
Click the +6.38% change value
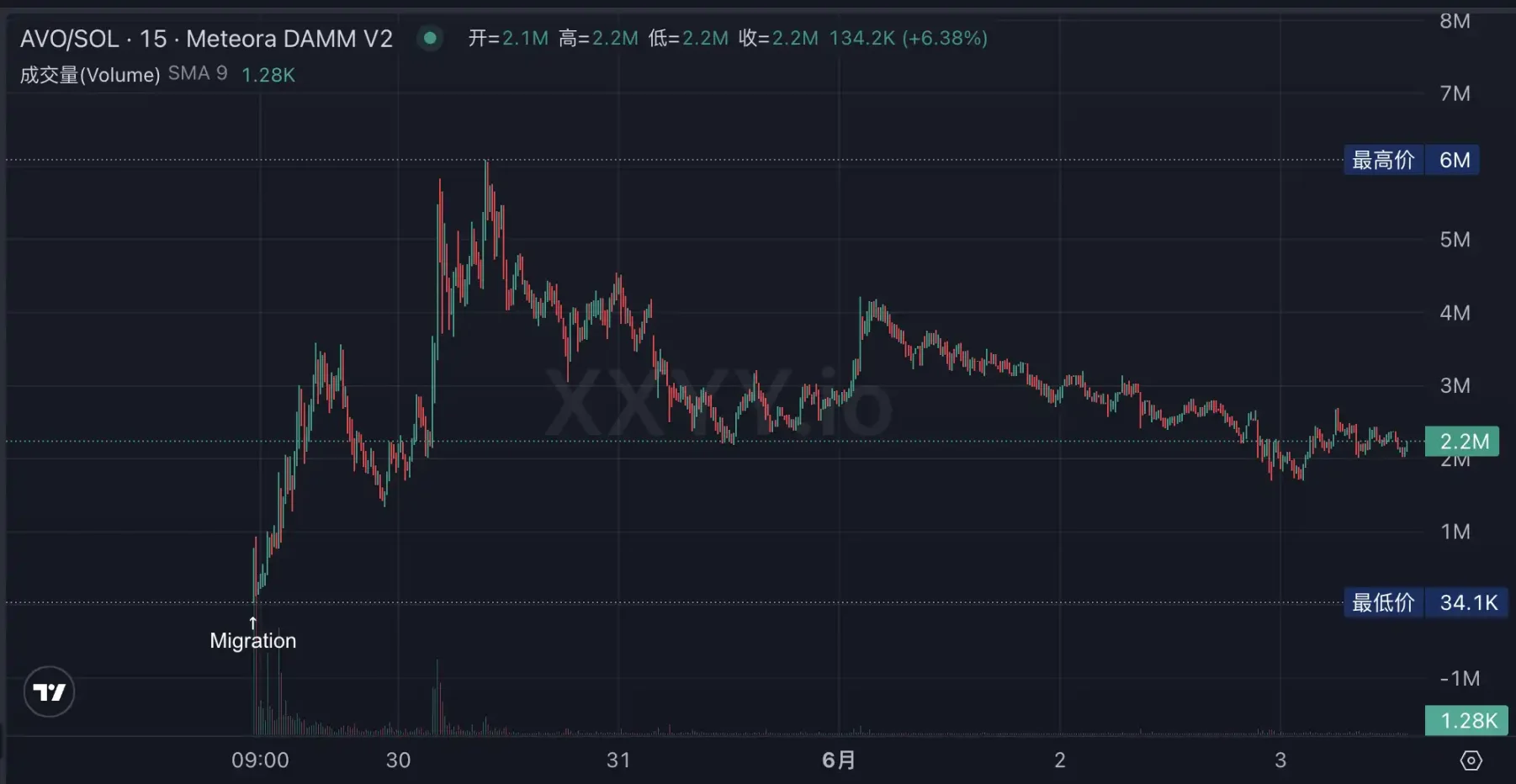point(945,38)
